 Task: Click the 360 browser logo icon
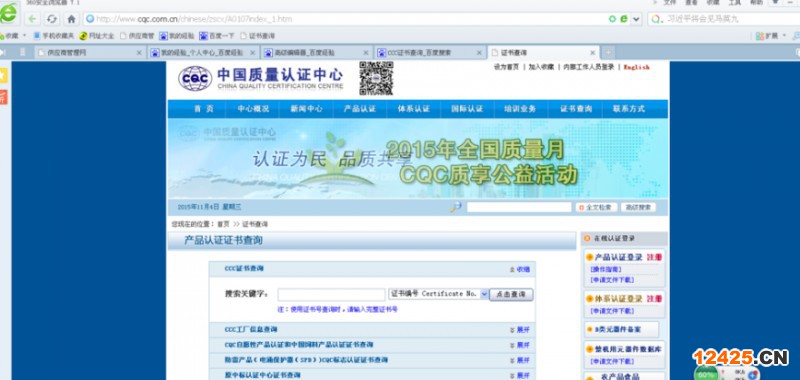pyautogui.click(x=8, y=14)
